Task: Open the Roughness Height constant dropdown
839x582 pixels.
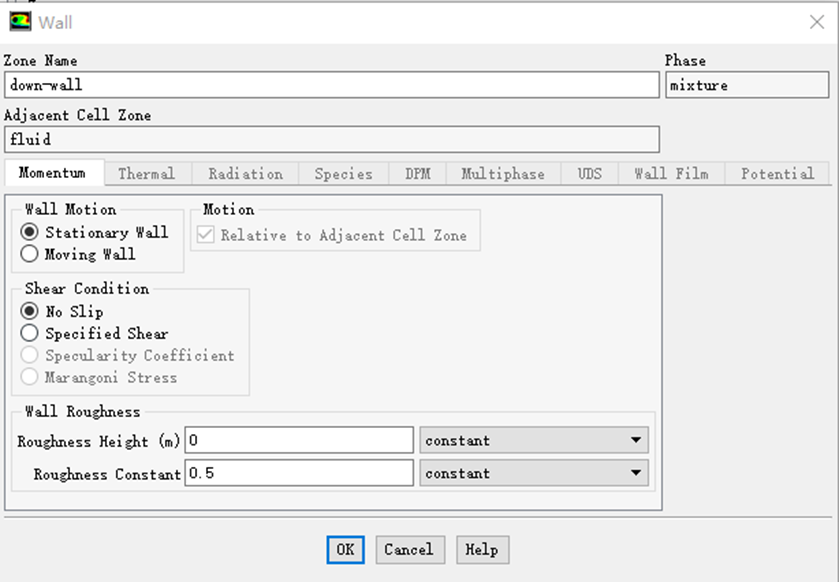Action: [534, 440]
